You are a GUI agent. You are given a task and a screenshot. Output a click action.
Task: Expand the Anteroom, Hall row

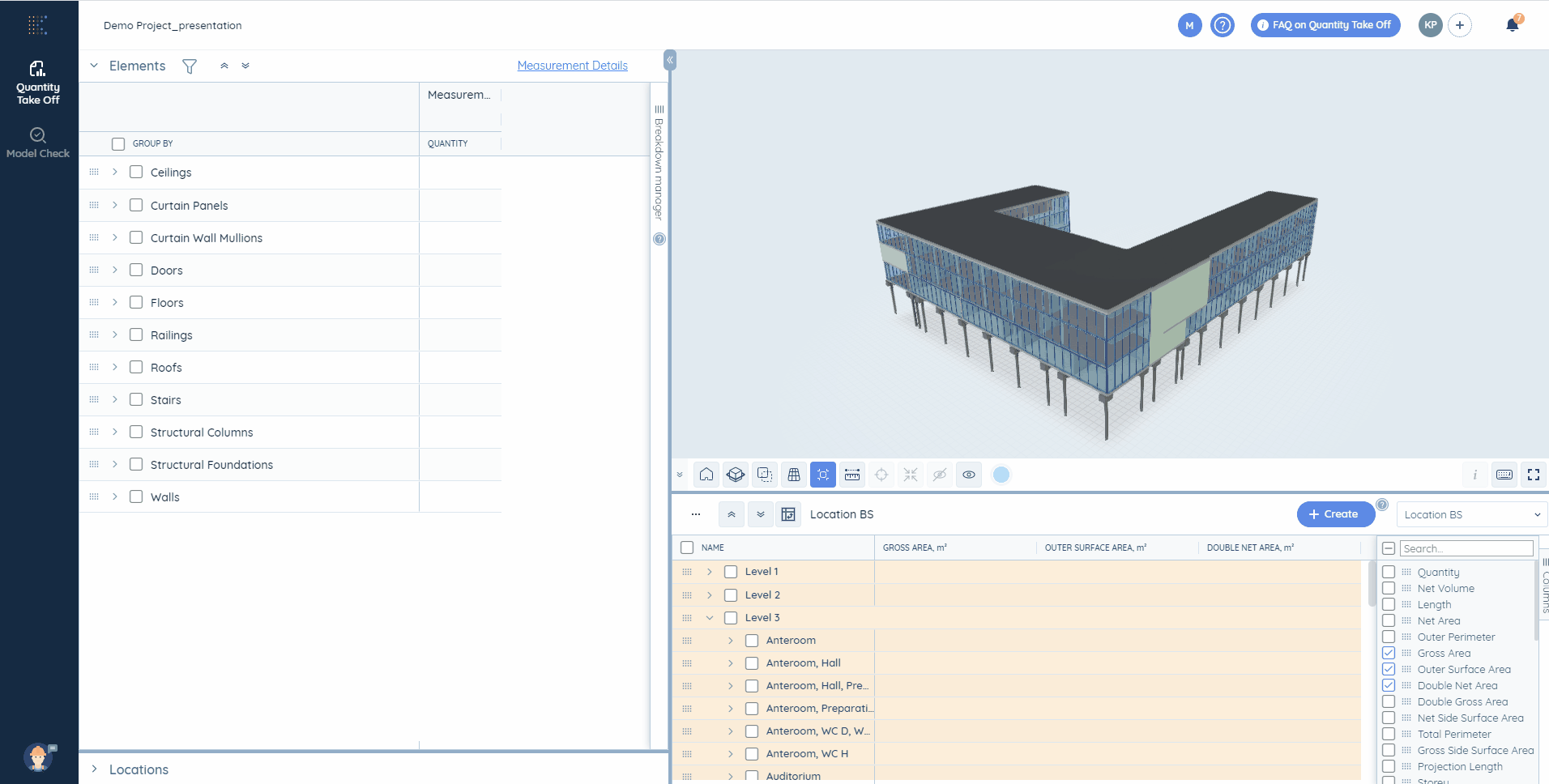[731, 663]
